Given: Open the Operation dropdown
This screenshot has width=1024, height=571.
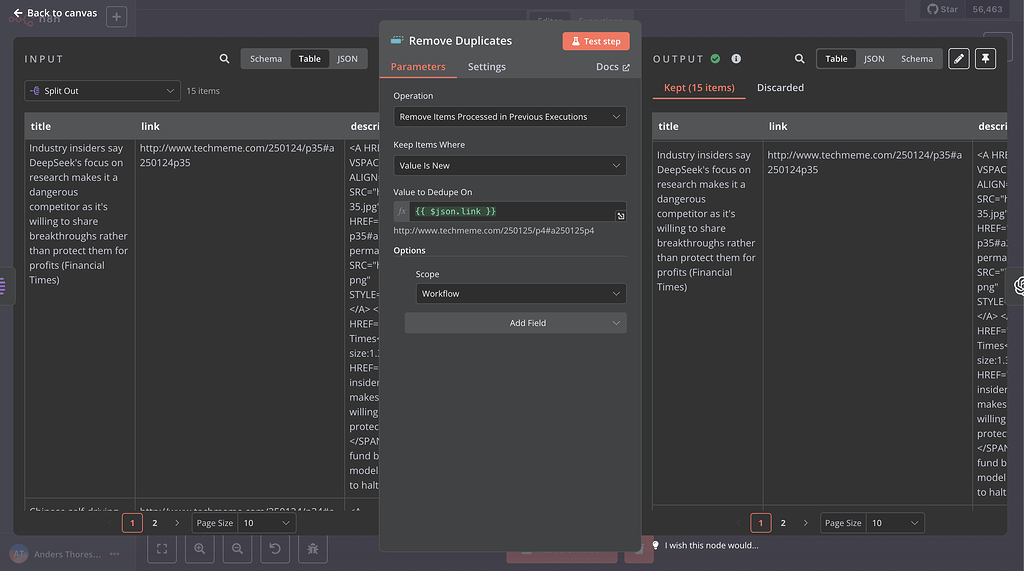Looking at the screenshot, I should 510,117.
